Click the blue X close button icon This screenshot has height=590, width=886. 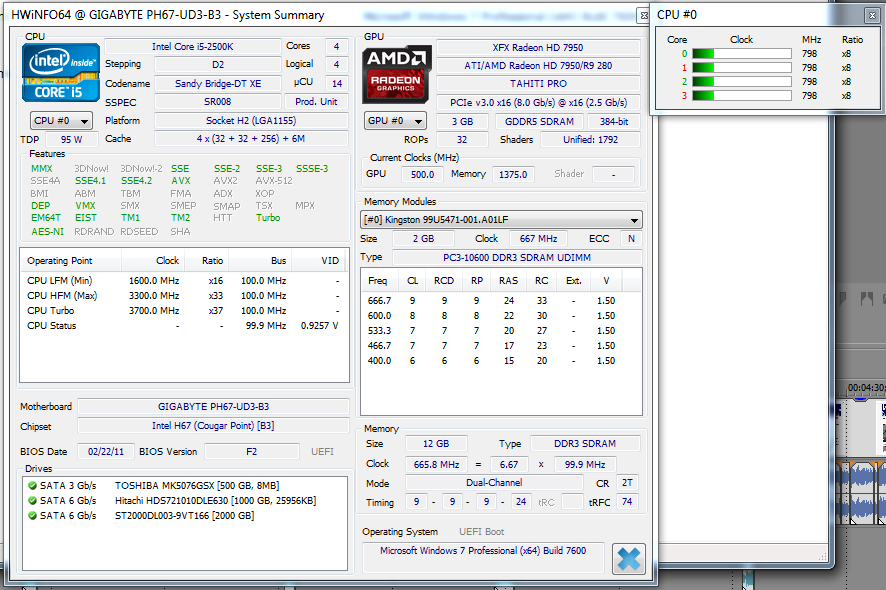(x=629, y=559)
